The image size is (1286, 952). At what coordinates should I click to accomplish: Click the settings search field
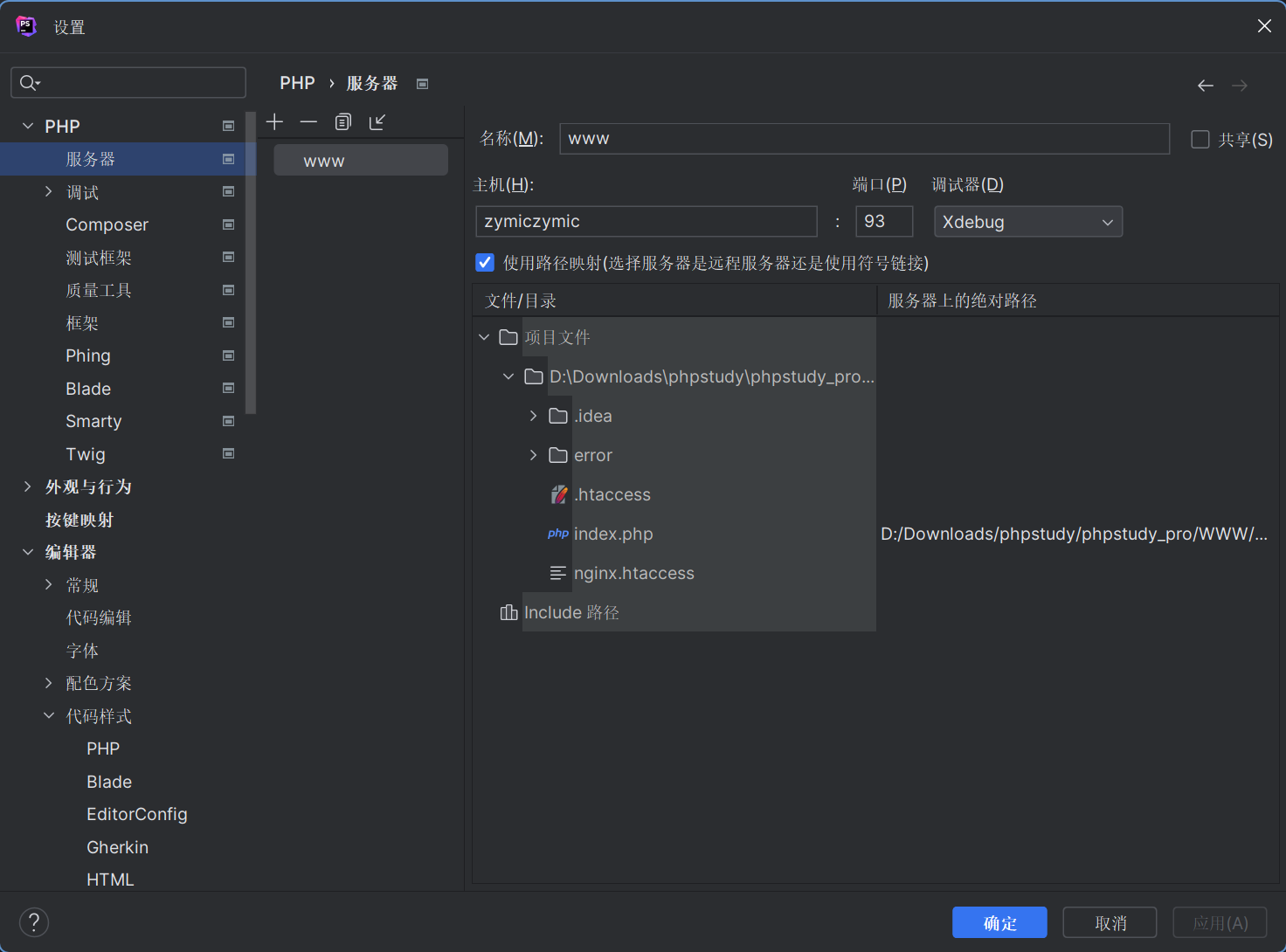click(128, 83)
